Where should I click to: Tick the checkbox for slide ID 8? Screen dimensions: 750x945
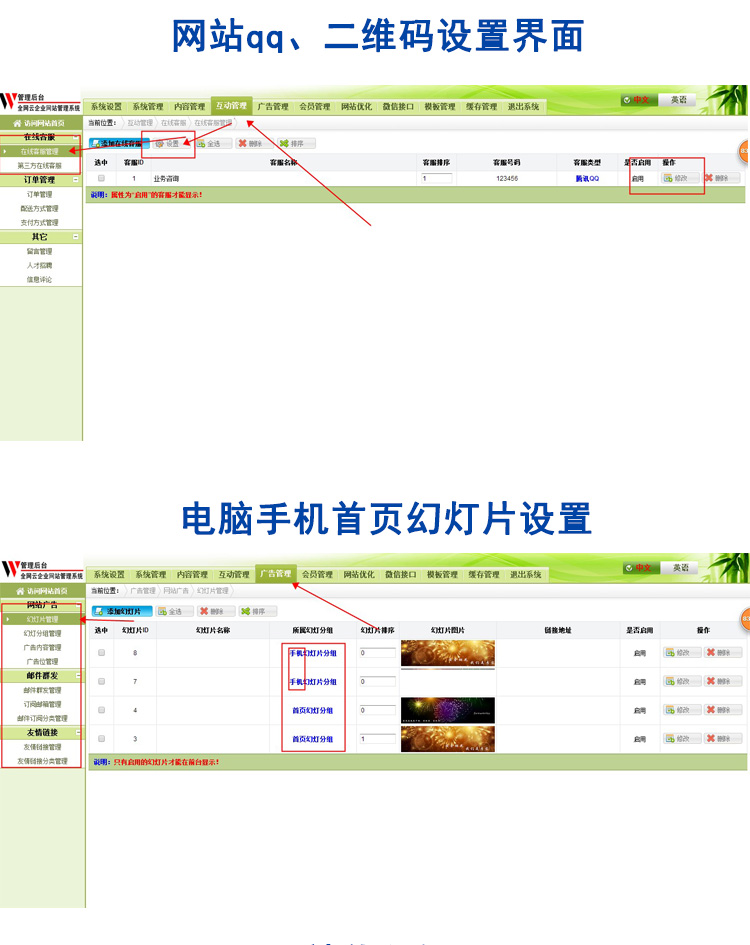click(x=102, y=653)
